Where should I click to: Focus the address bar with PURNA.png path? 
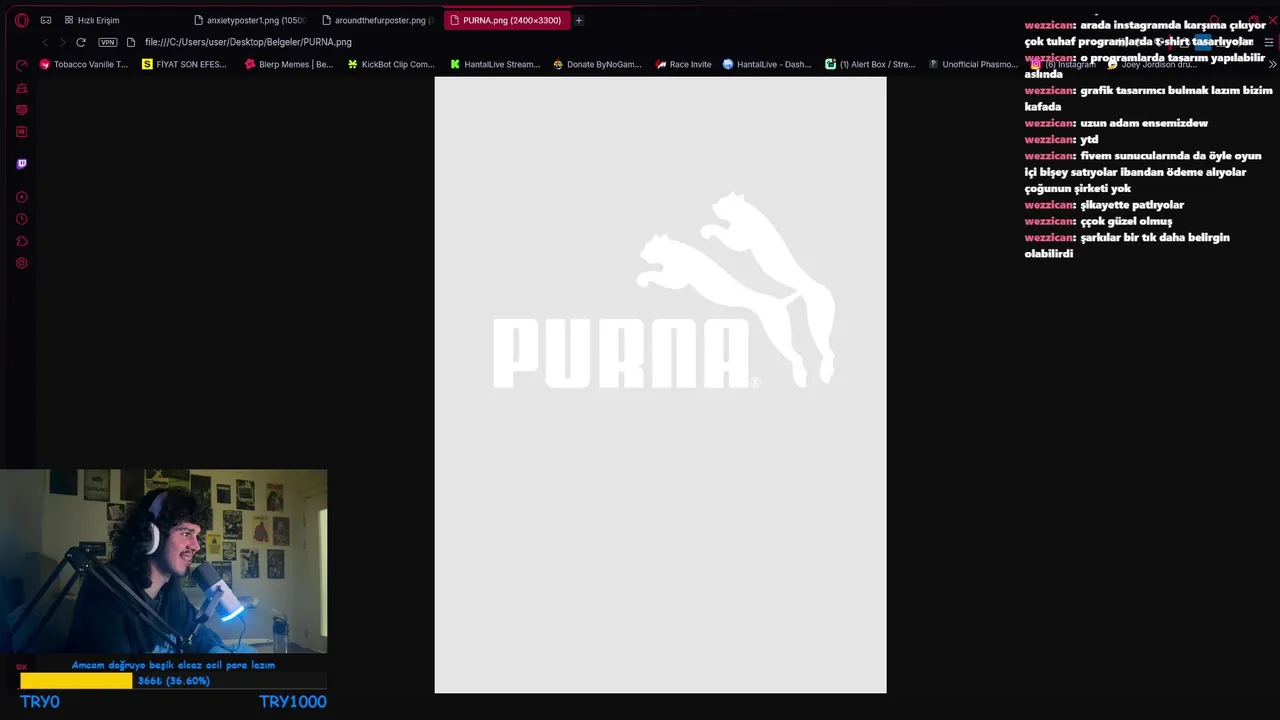[248, 42]
